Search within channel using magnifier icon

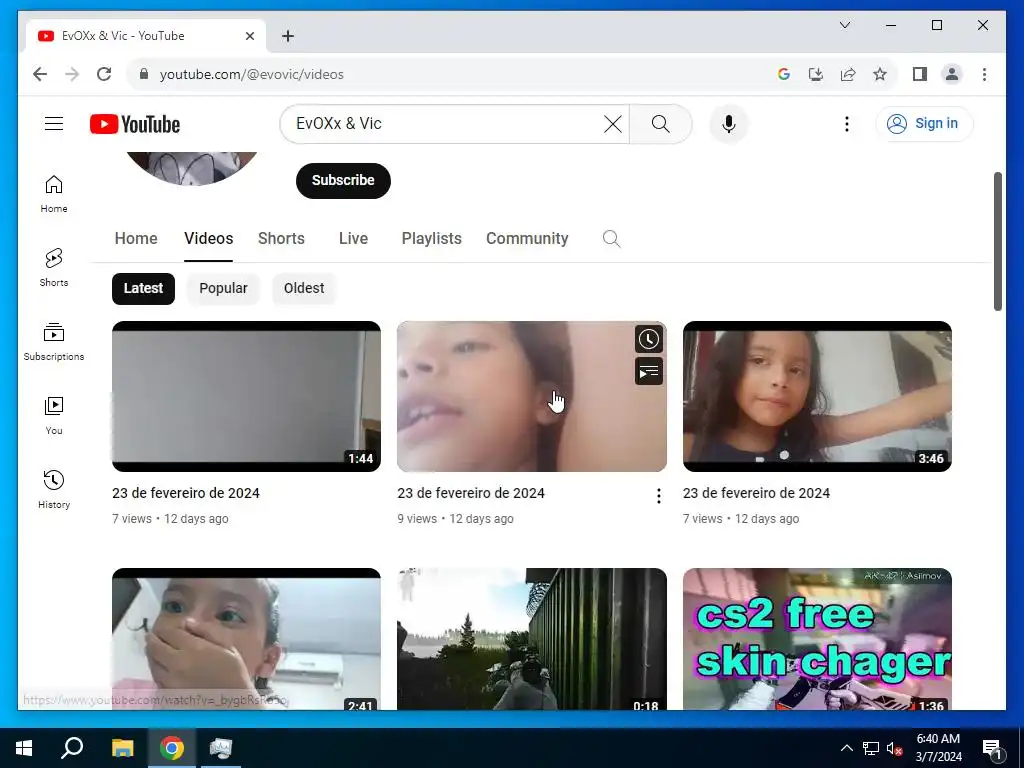pyautogui.click(x=611, y=238)
